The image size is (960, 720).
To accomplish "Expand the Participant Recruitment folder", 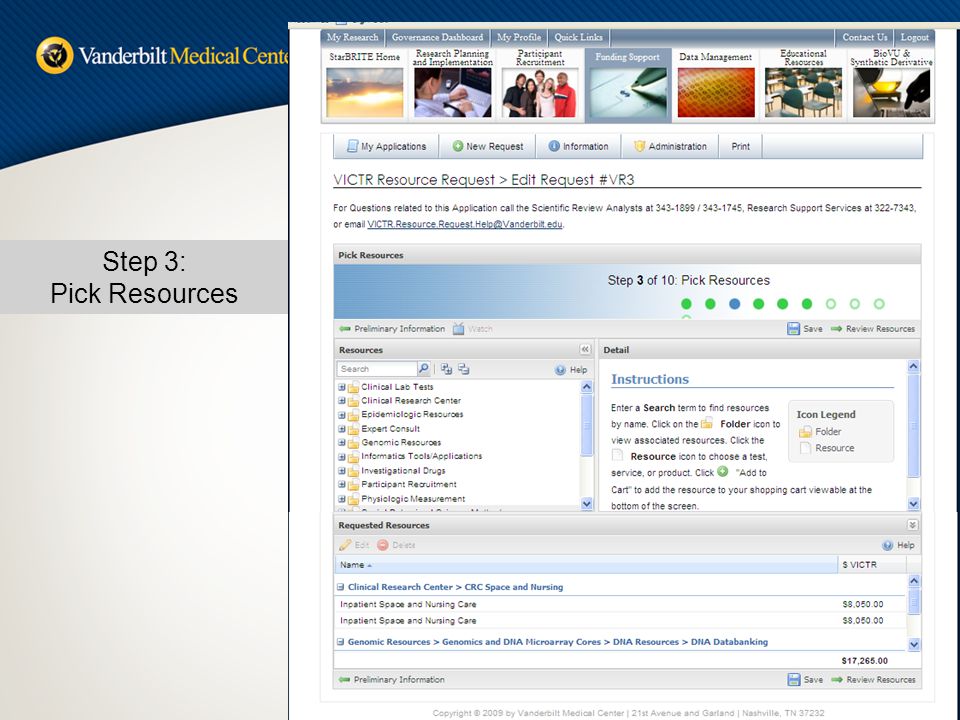I will (x=342, y=484).
